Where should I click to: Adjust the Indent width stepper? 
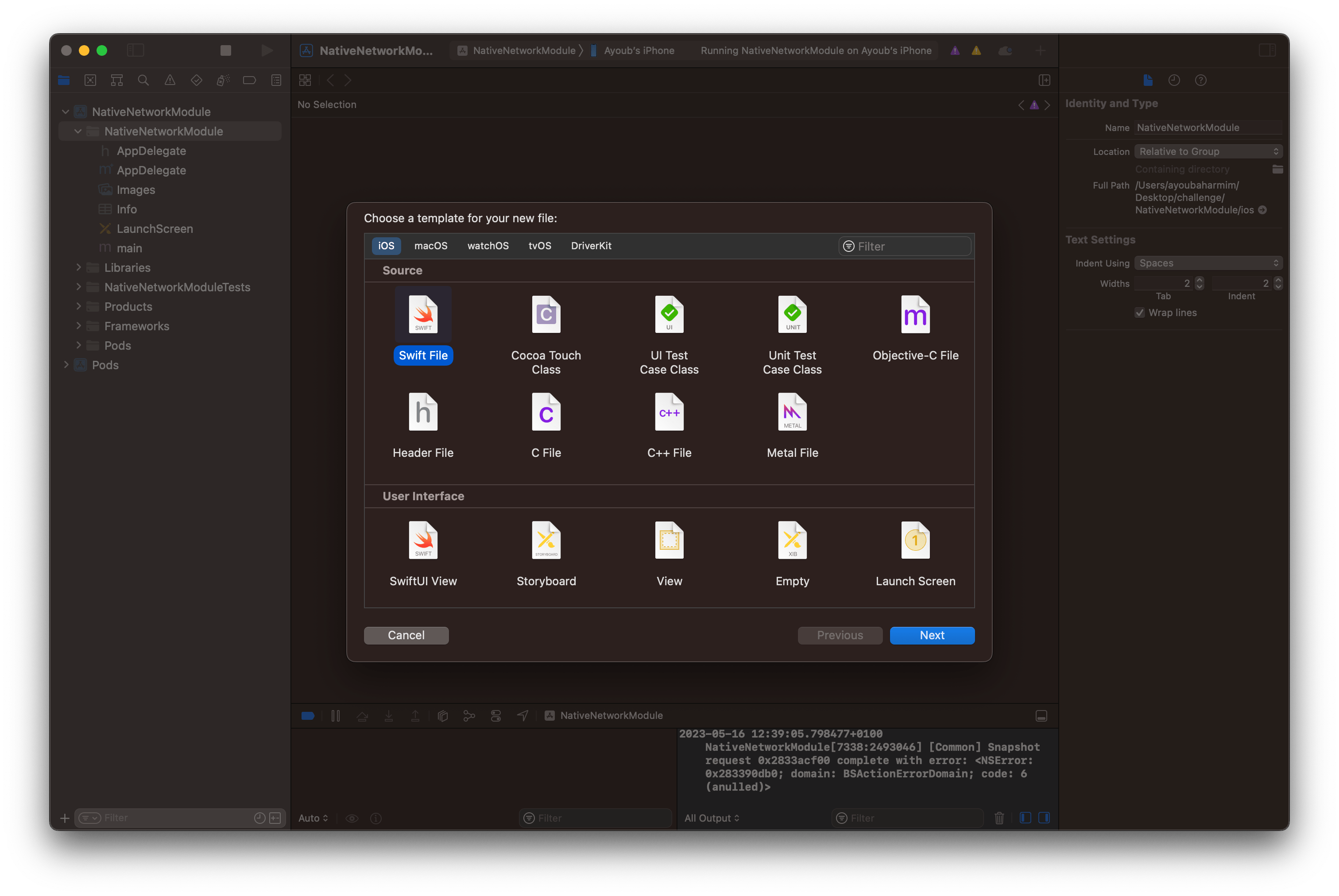[1277, 283]
